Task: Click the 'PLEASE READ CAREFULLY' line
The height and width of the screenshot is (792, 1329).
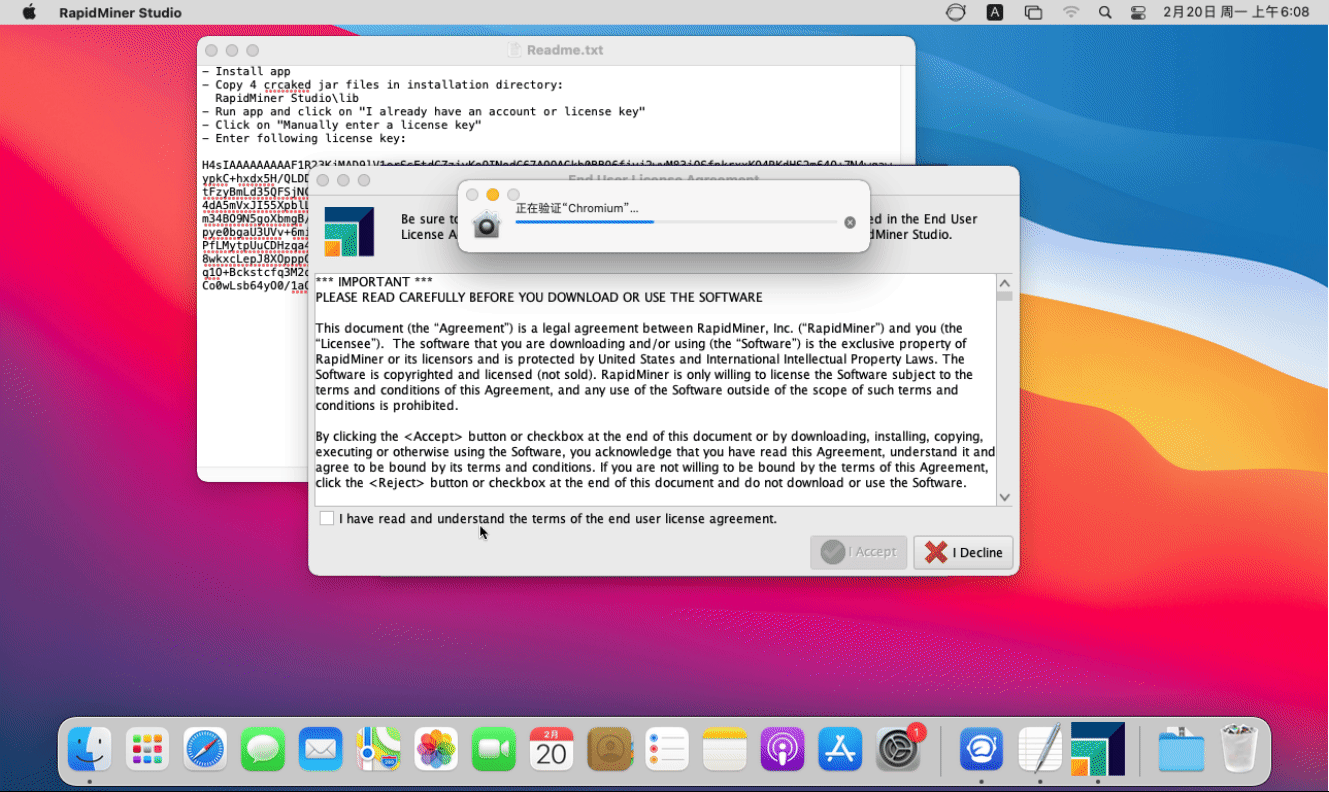Action: tap(539, 298)
